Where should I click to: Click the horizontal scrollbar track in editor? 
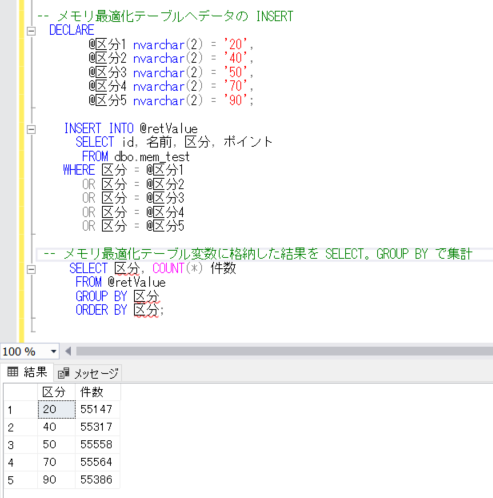coord(284,351)
